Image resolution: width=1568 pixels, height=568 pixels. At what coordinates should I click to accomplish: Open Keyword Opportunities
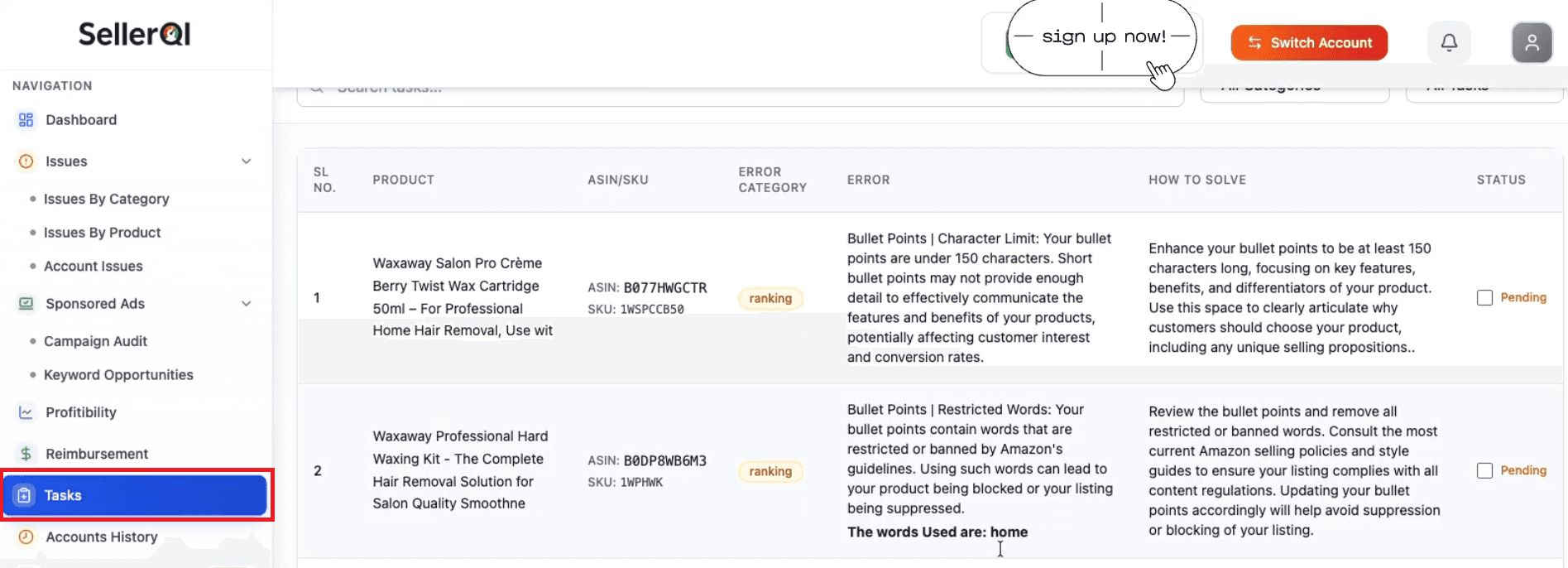tap(118, 375)
